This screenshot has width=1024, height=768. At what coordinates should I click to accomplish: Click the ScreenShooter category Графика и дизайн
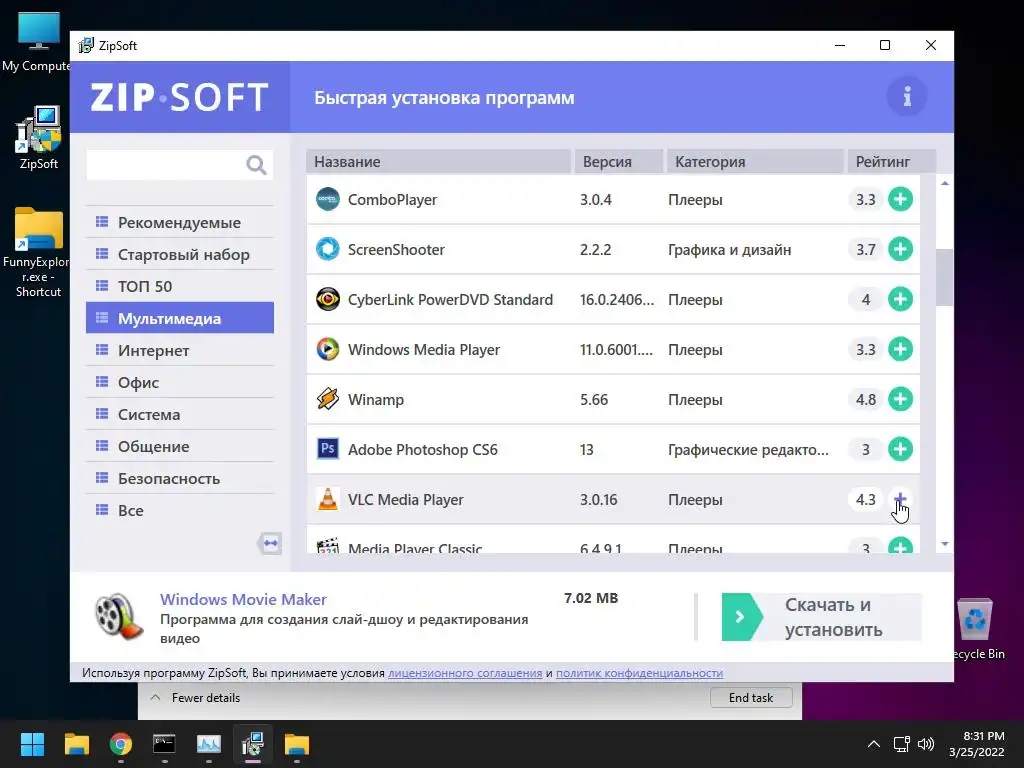click(729, 249)
